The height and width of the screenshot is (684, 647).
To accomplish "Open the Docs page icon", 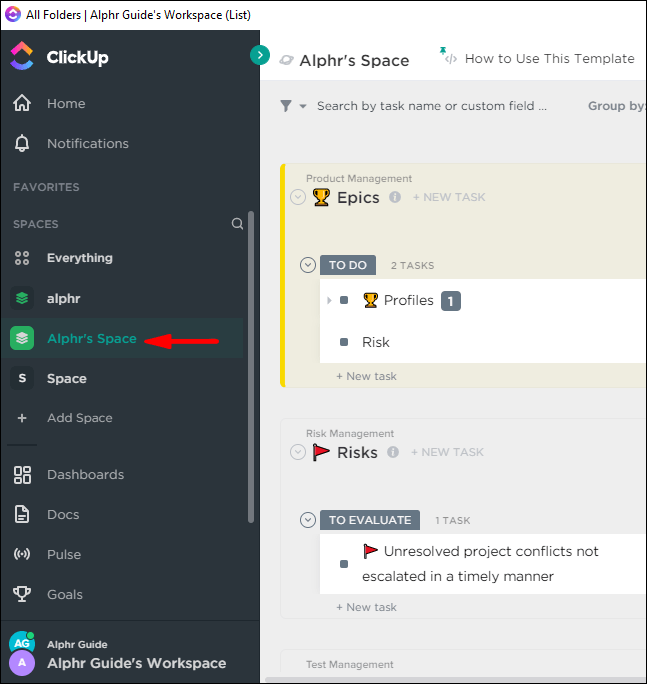I will pos(22,514).
